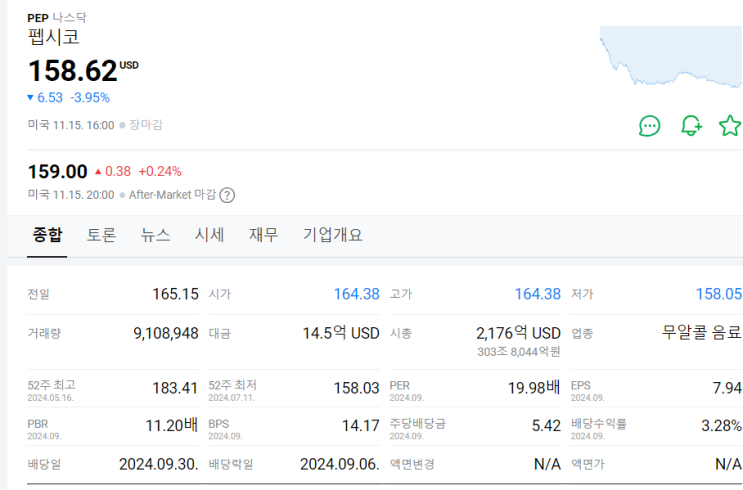This screenshot has width=743, height=490.
Task: Click the 시가 value 164.38
Action: click(x=356, y=294)
